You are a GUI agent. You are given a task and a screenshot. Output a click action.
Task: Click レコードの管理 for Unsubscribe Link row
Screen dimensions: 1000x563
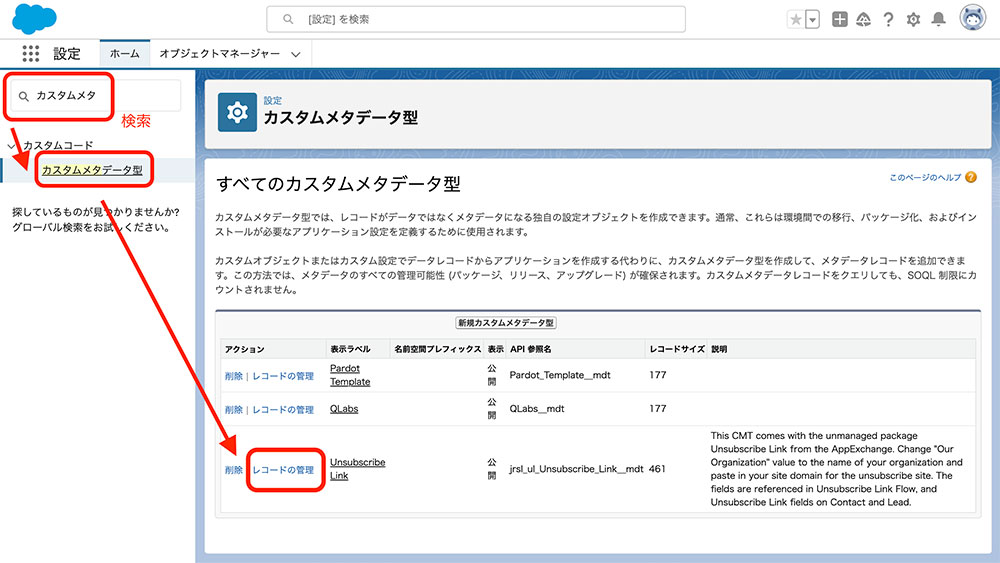283,470
